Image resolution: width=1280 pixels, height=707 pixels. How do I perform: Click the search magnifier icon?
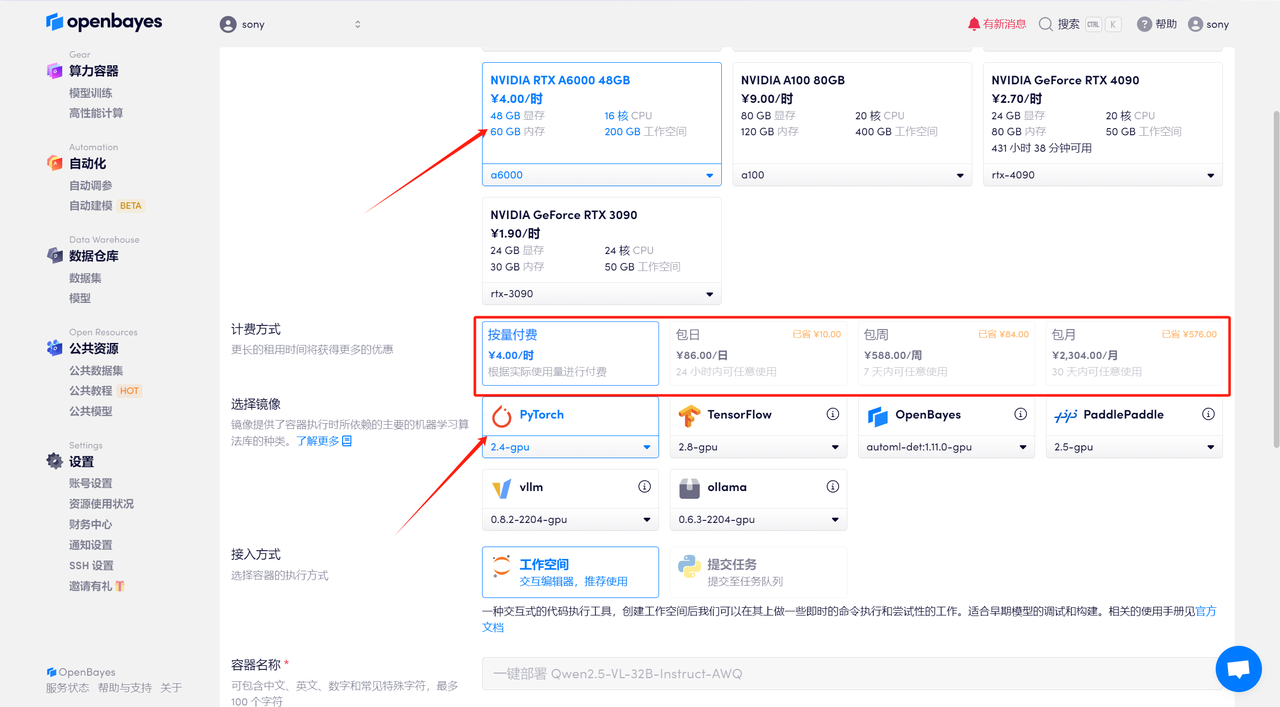click(1046, 24)
